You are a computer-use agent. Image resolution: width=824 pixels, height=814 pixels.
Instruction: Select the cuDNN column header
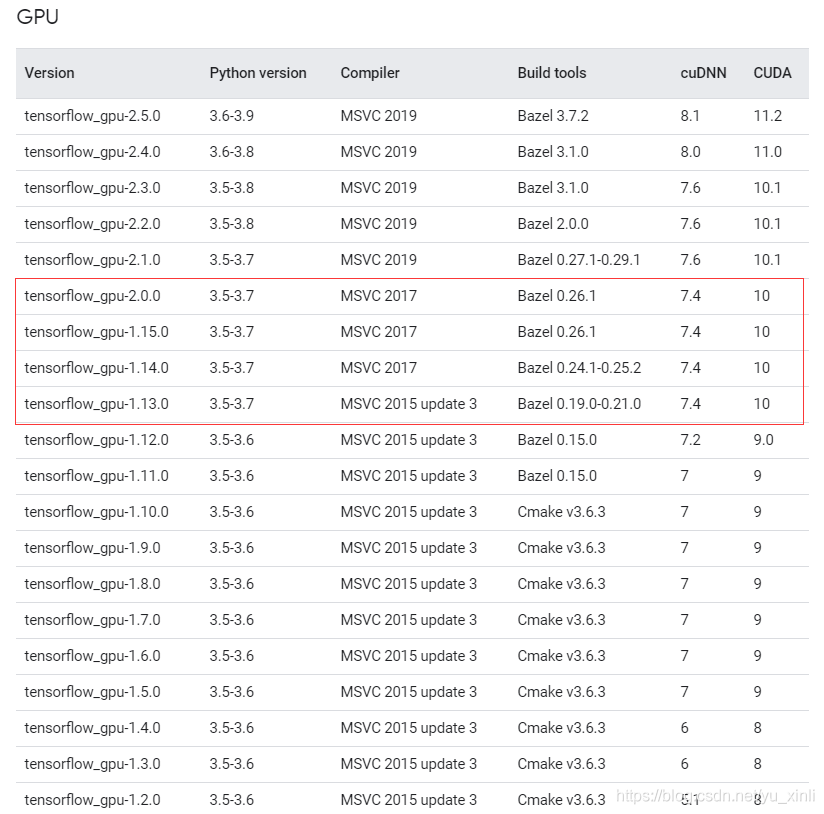(x=703, y=73)
